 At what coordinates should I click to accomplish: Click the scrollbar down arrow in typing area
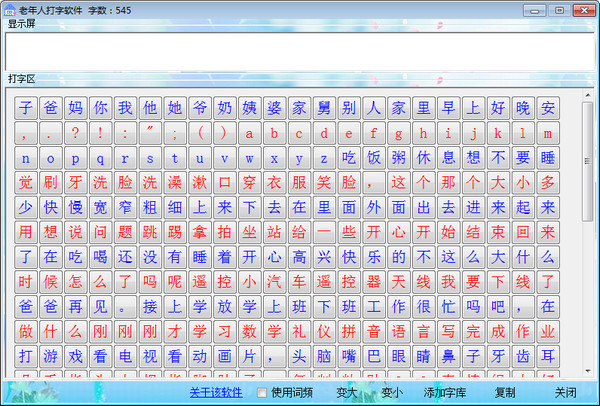point(588,371)
